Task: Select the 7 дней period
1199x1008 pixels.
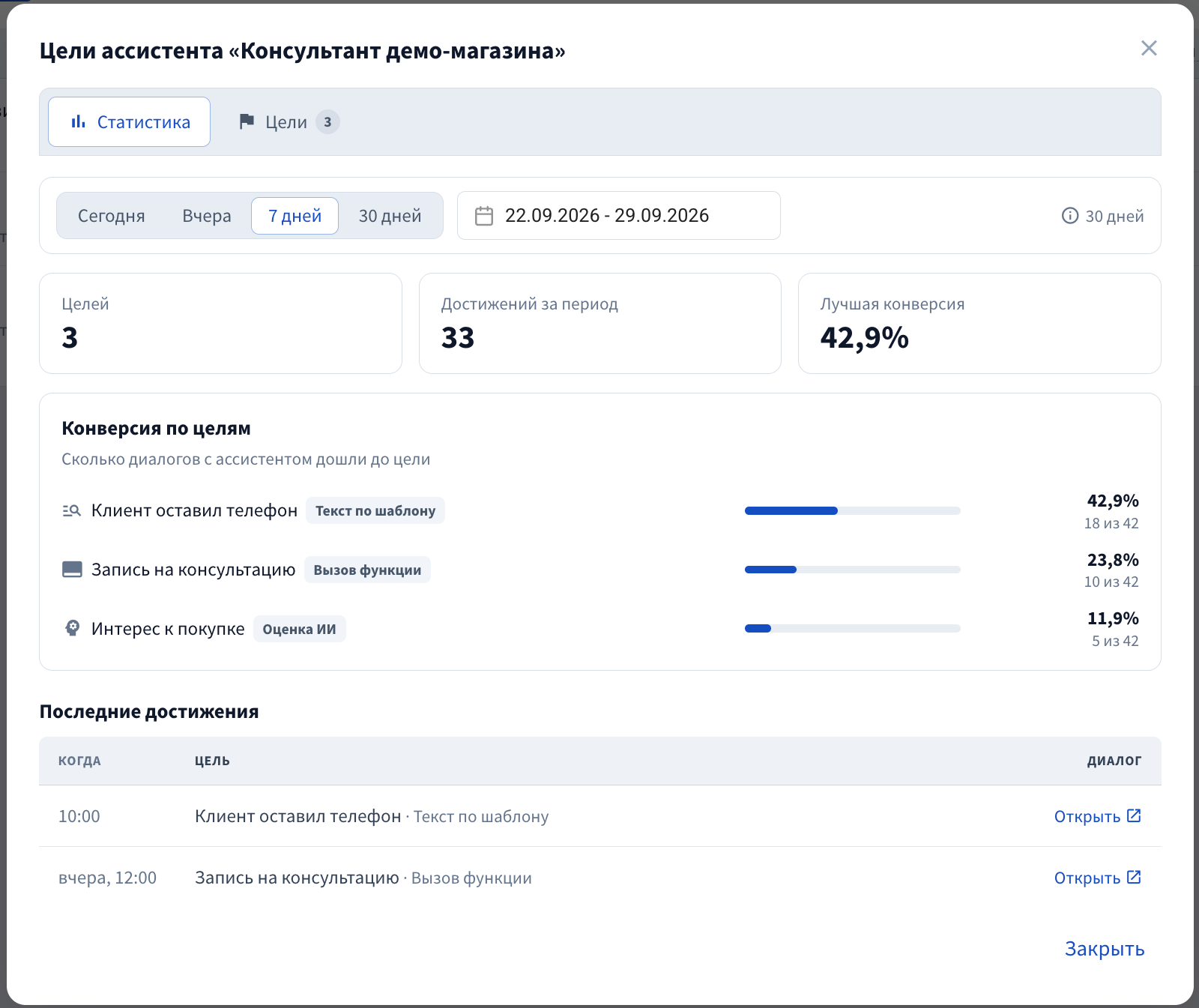Action: pyautogui.click(x=295, y=216)
